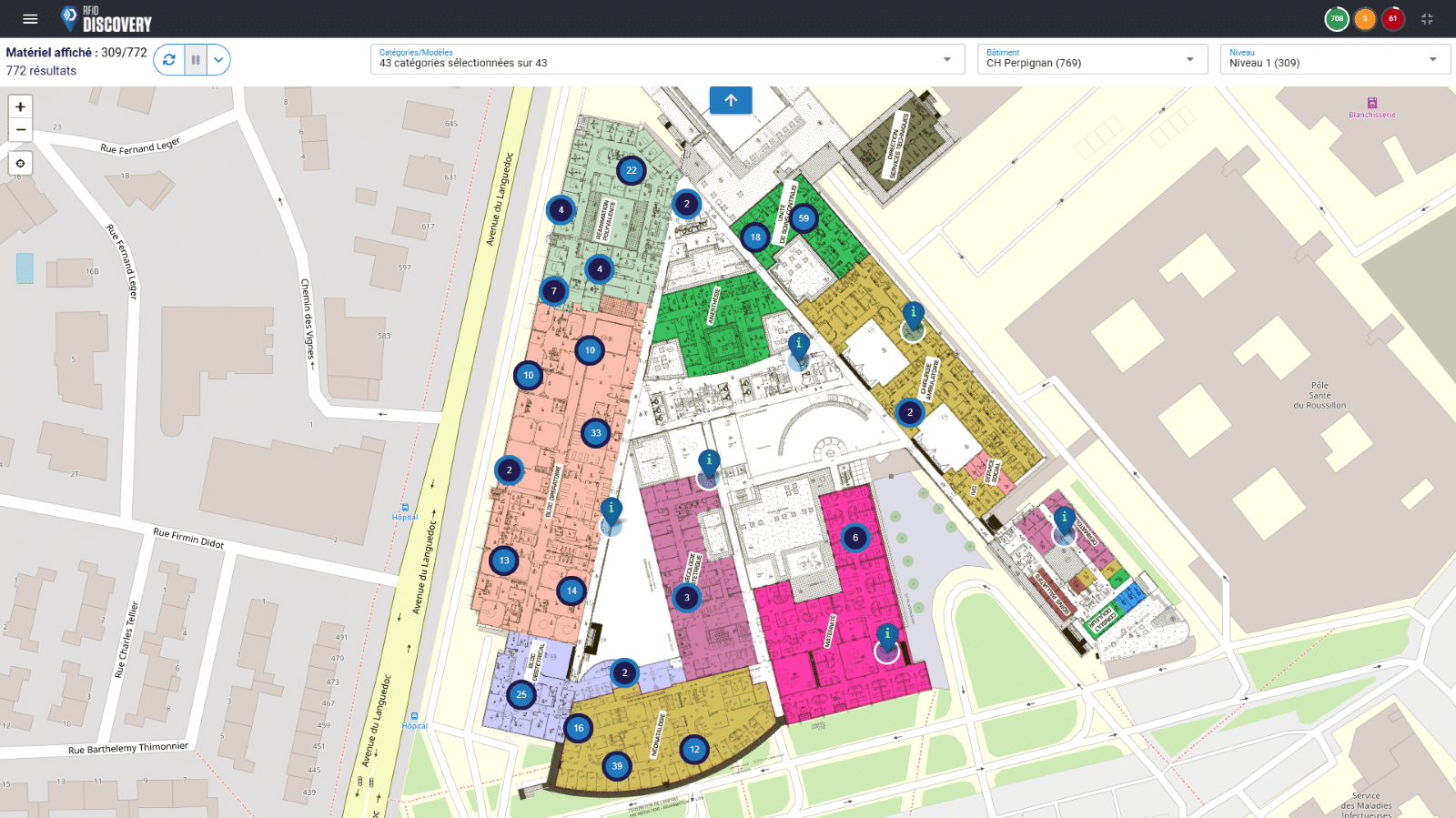This screenshot has height=818, width=1456.
Task: Exit fullscreen using the collapse icon
Action: [x=1427, y=19]
